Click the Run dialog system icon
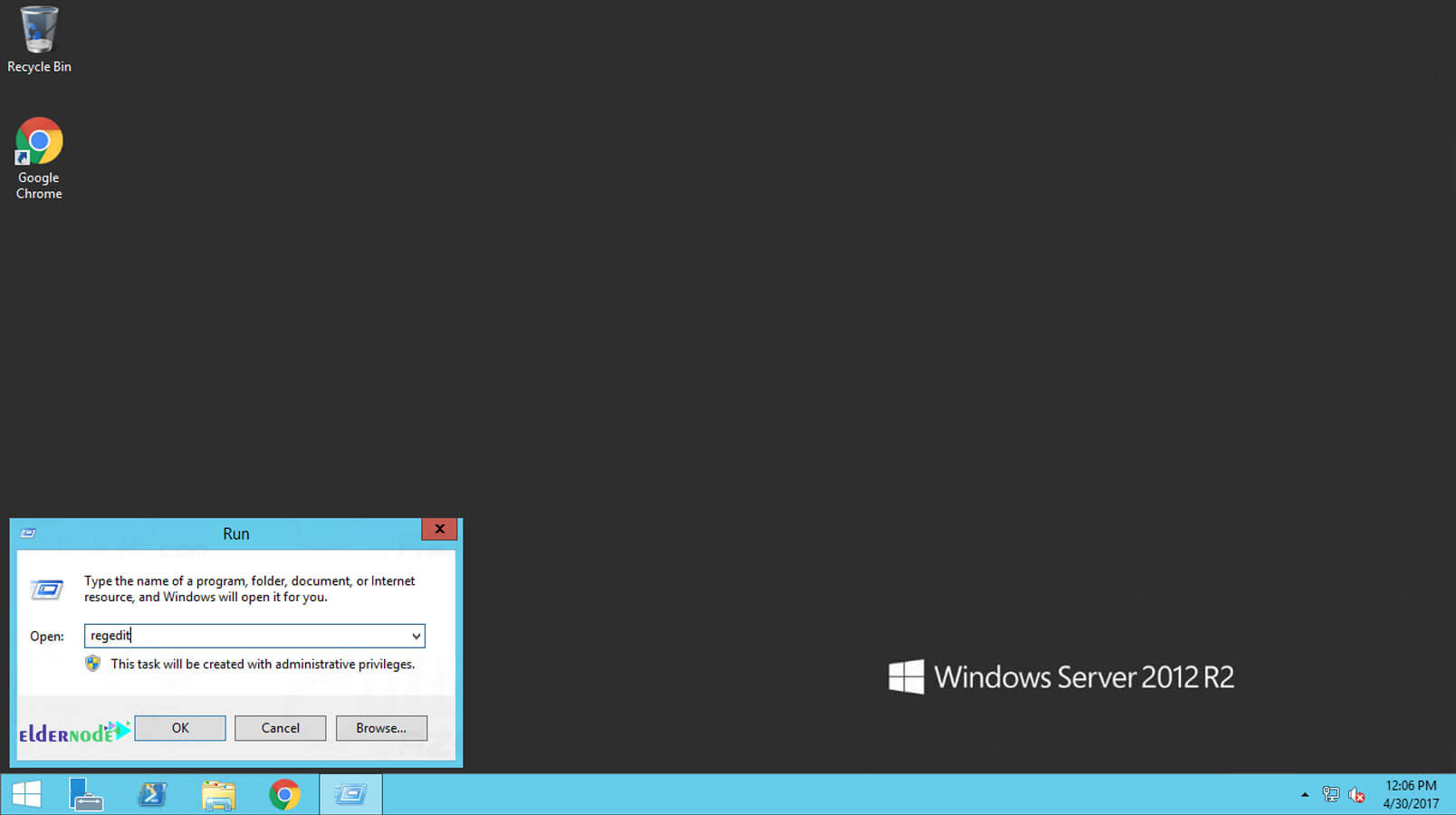This screenshot has height=815, width=1456. tap(28, 532)
